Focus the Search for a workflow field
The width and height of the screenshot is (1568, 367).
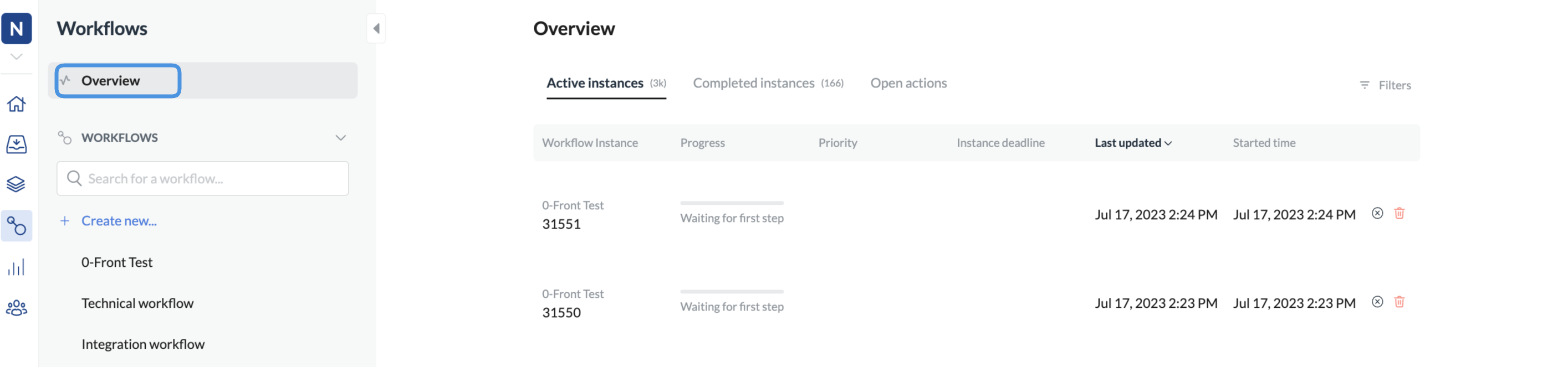(x=203, y=179)
